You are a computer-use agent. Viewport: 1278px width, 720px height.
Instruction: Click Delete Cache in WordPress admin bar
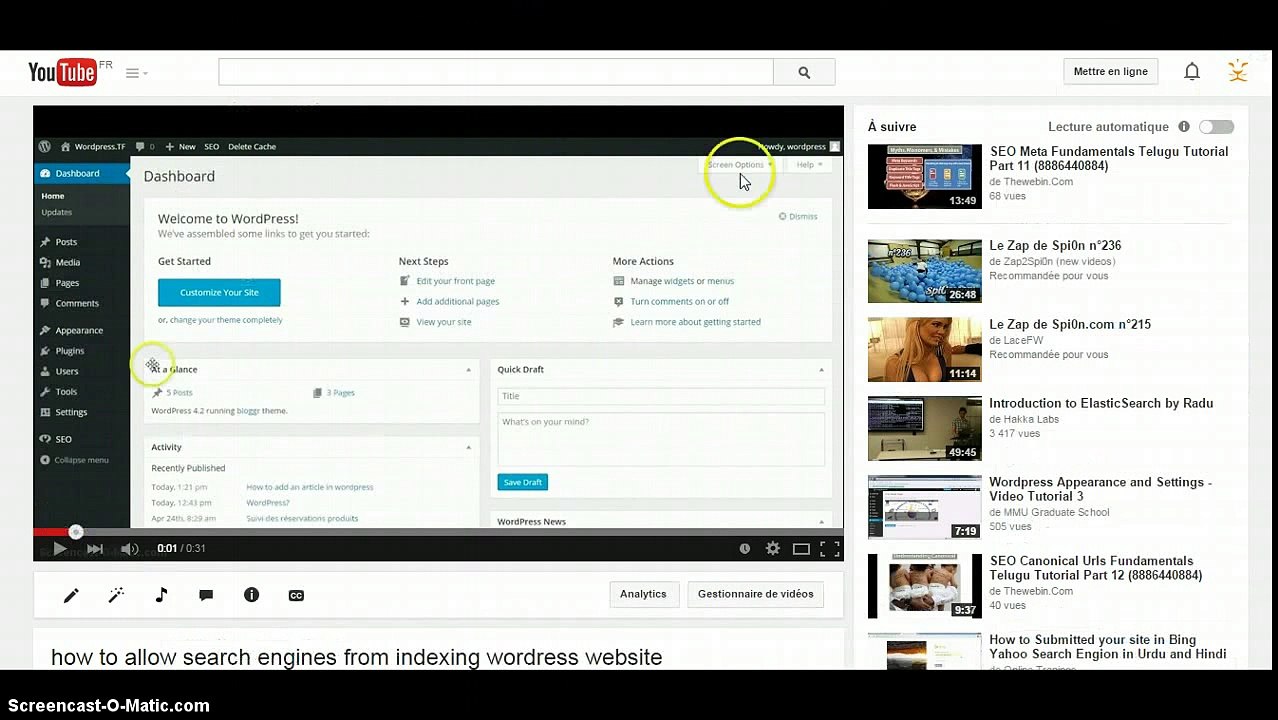pyautogui.click(x=252, y=147)
